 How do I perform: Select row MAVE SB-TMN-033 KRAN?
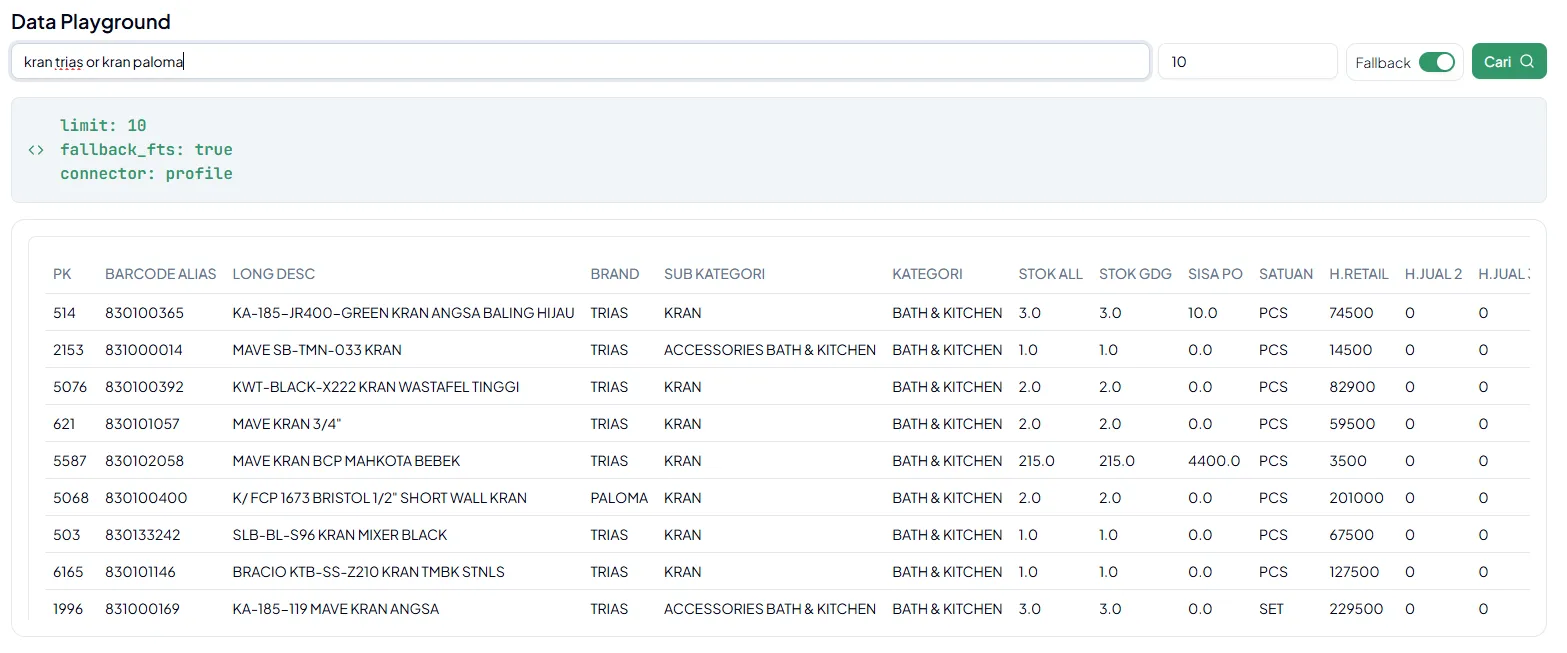788,350
